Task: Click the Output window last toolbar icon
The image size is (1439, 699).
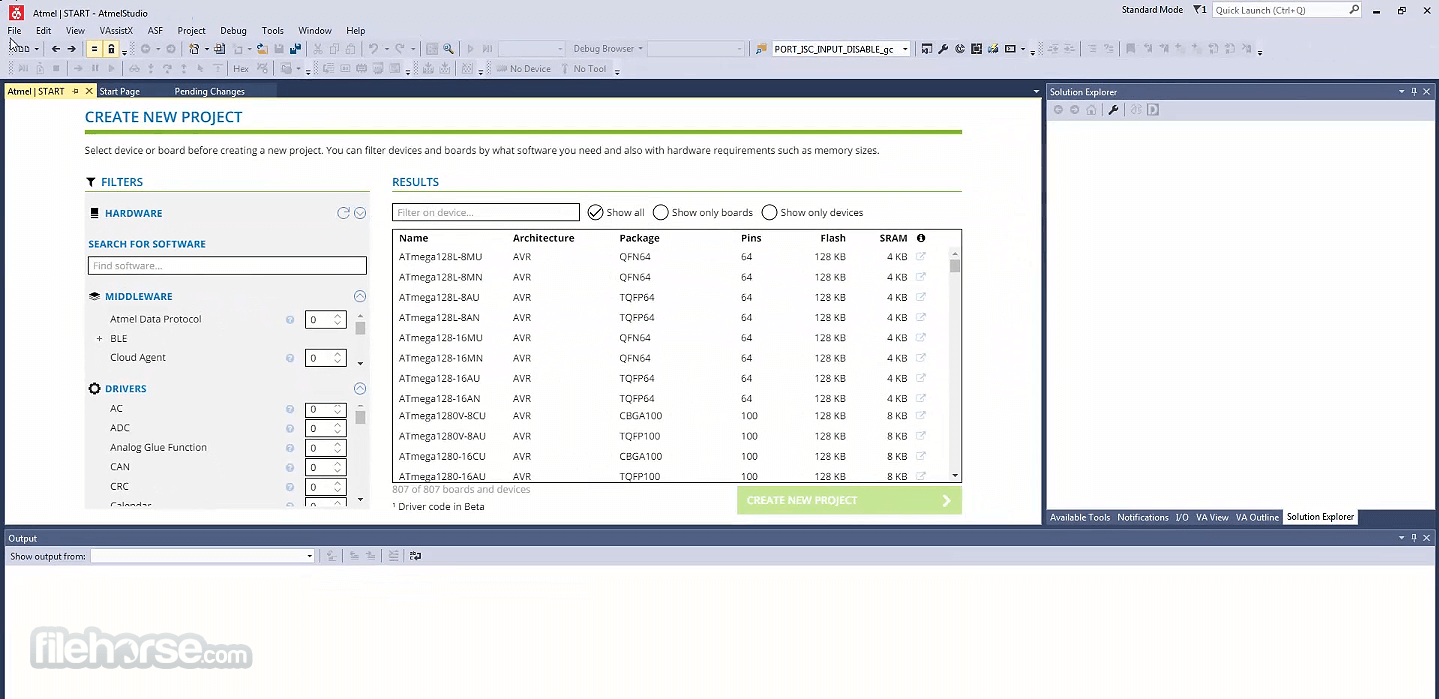Action: click(x=415, y=556)
